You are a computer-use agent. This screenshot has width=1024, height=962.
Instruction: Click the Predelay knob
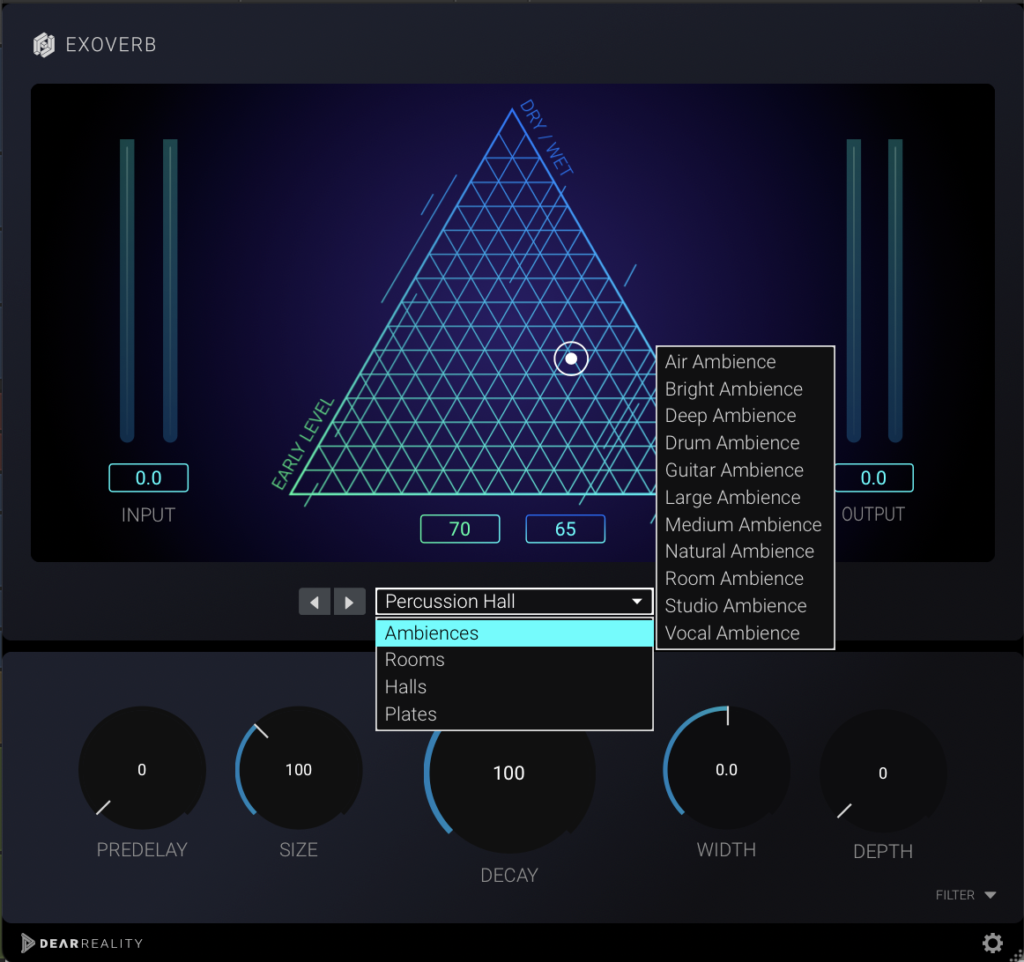(x=142, y=770)
